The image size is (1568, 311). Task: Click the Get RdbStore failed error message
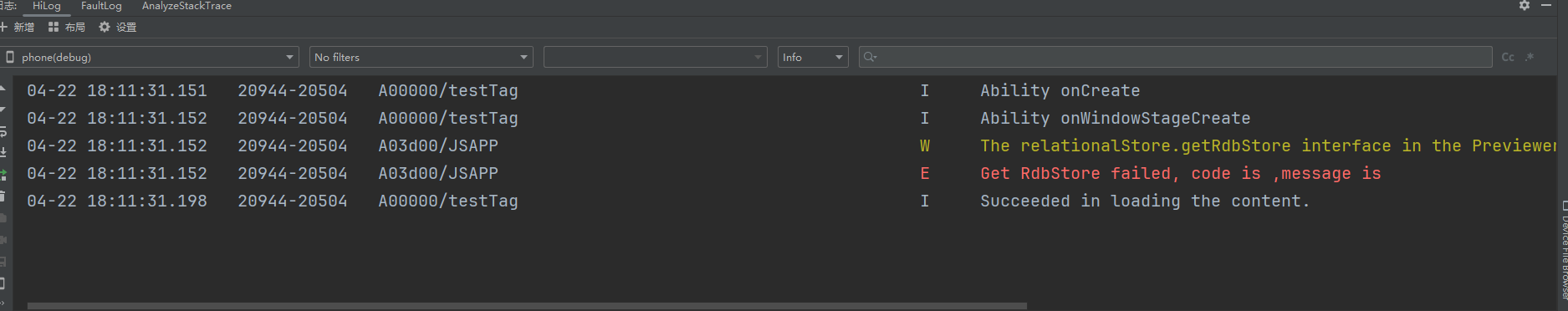pos(1181,173)
